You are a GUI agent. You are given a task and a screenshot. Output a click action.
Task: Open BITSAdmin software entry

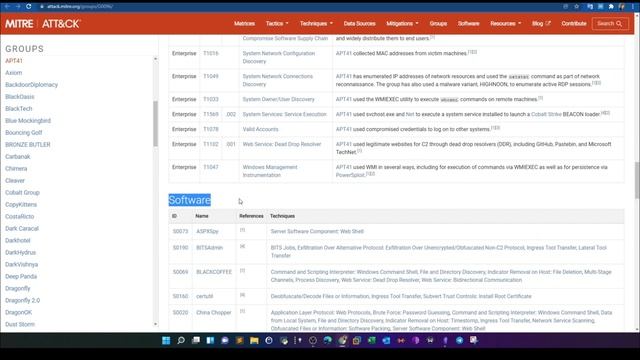209,248
